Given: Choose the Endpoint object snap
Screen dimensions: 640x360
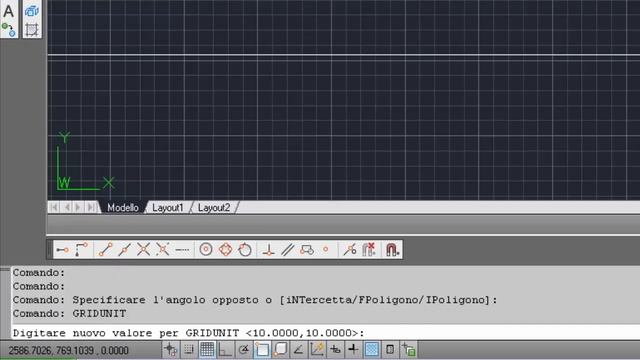Looking at the screenshot, I should click(105, 249).
